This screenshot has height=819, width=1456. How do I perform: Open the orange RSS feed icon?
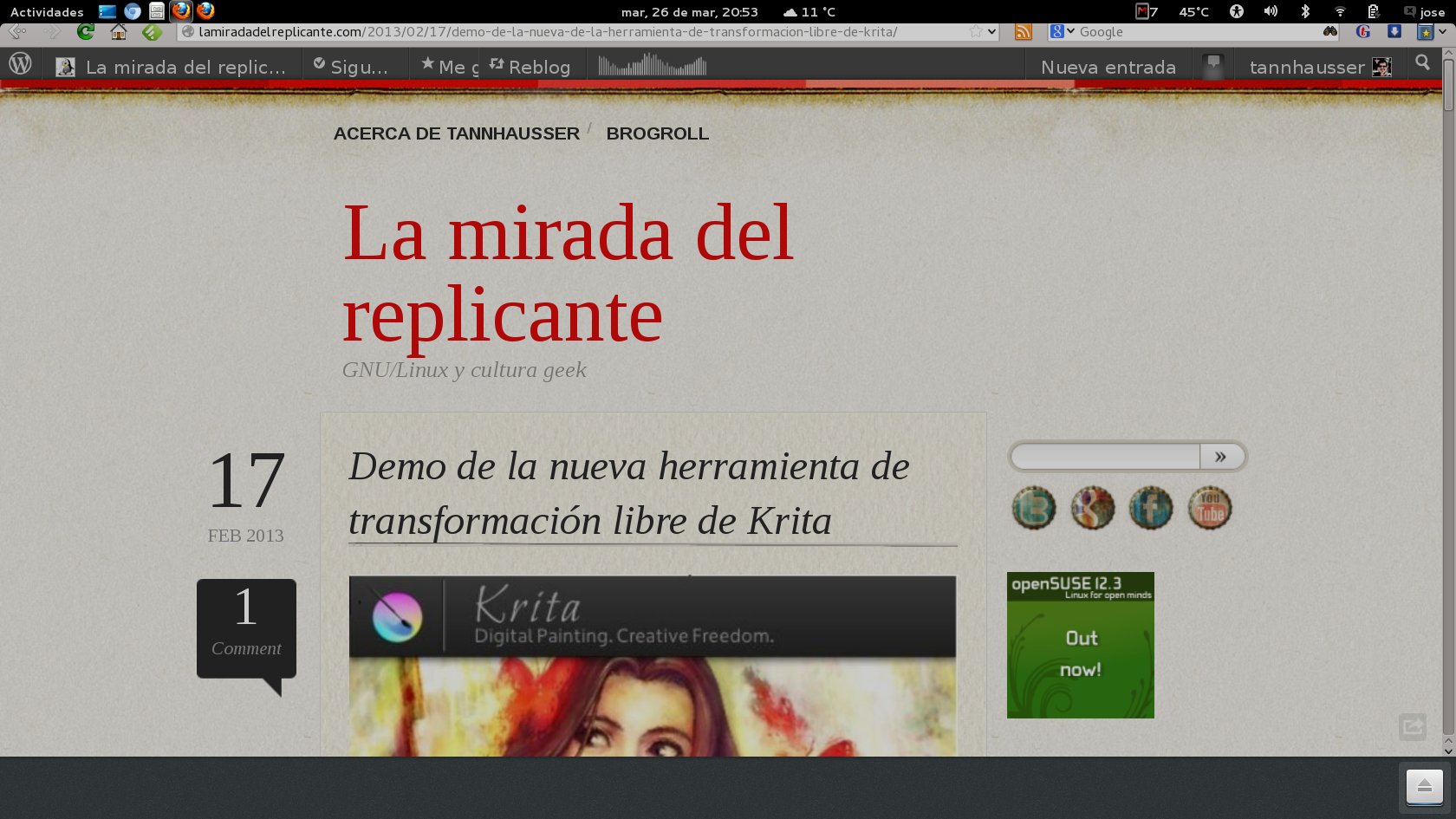click(1024, 32)
